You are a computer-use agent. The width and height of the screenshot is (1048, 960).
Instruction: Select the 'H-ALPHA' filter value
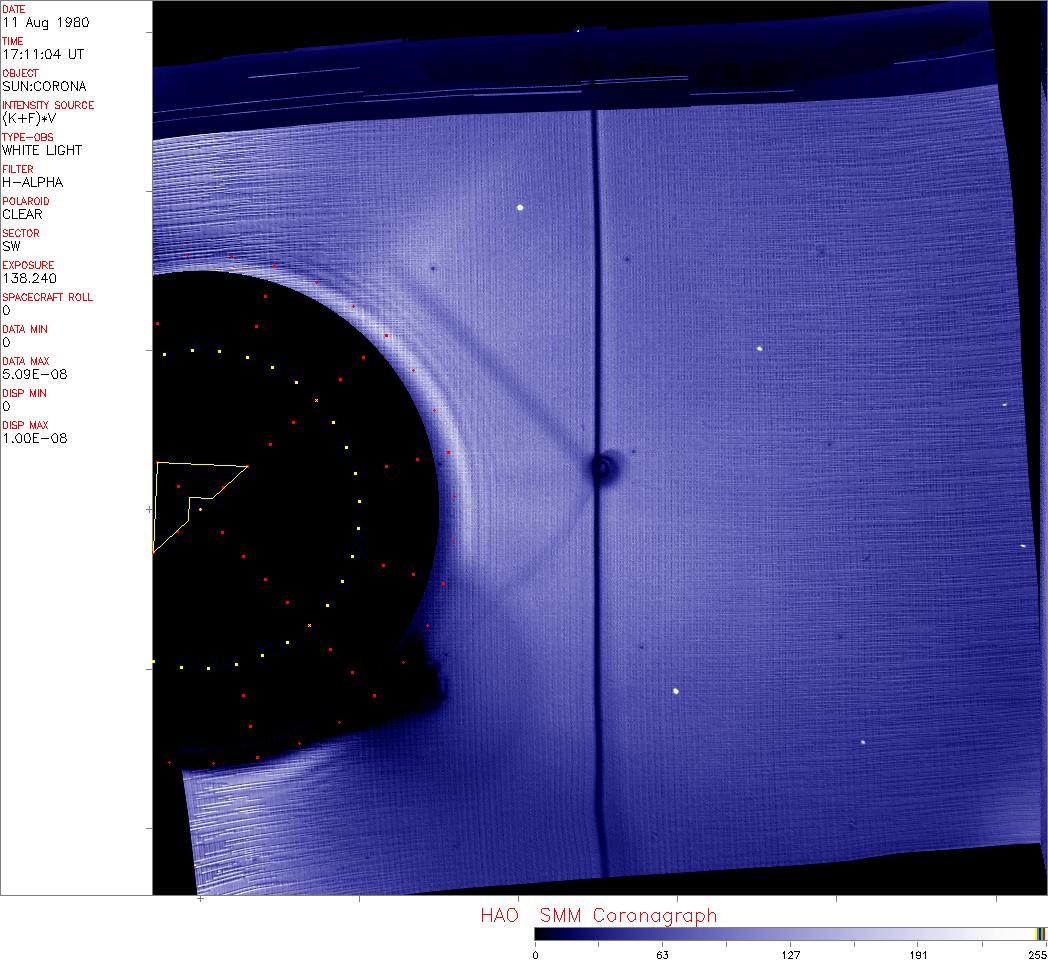[x=30, y=182]
